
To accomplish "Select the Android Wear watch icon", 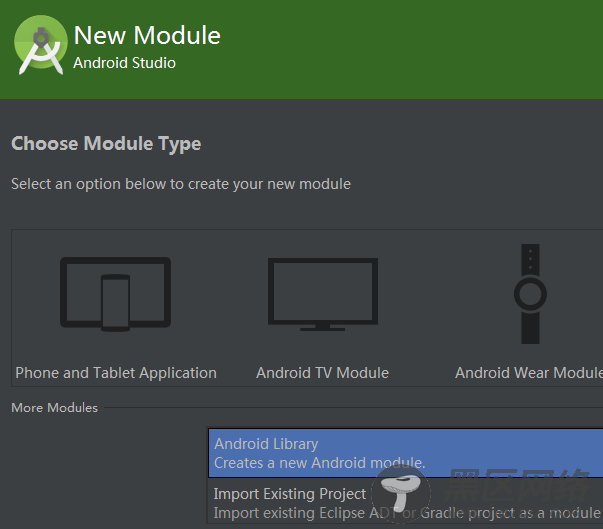I will (530, 294).
